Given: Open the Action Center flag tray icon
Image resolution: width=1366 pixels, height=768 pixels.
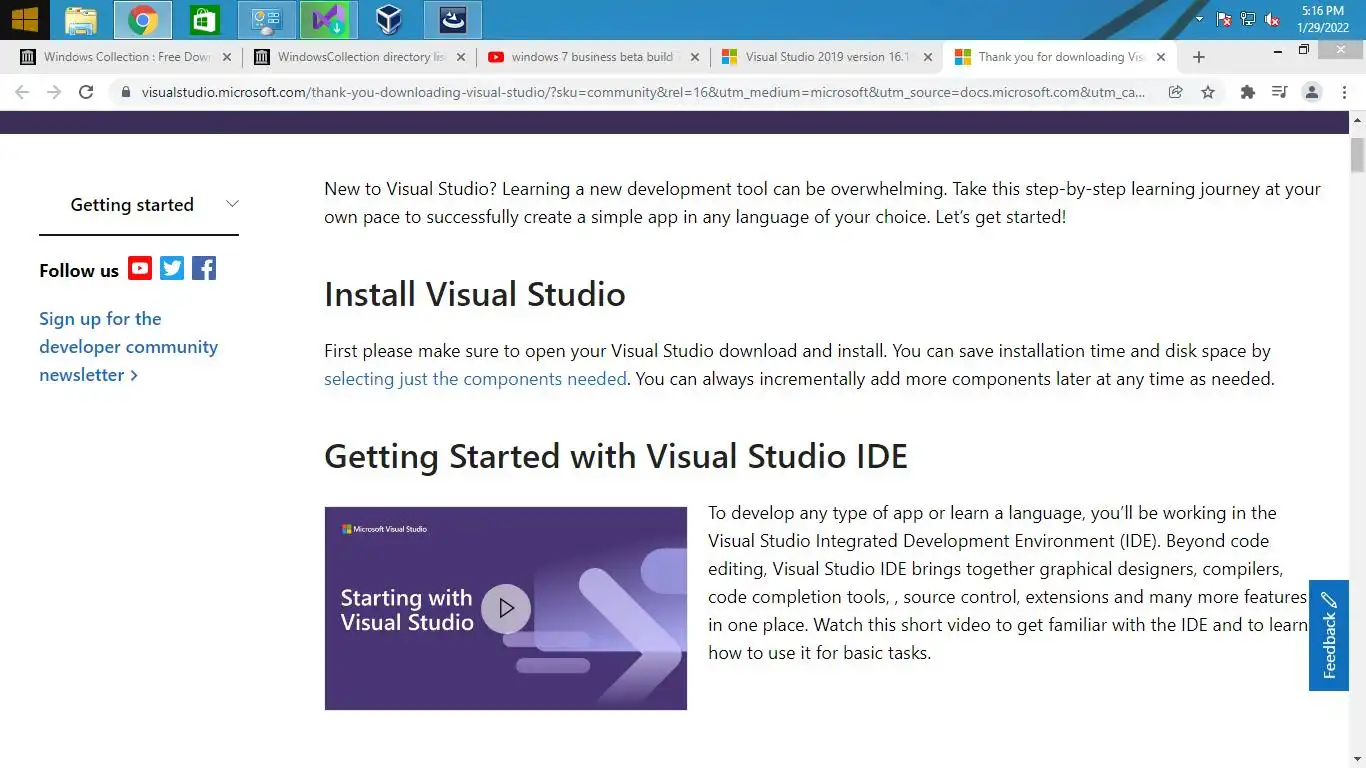Looking at the screenshot, I should point(1224,19).
